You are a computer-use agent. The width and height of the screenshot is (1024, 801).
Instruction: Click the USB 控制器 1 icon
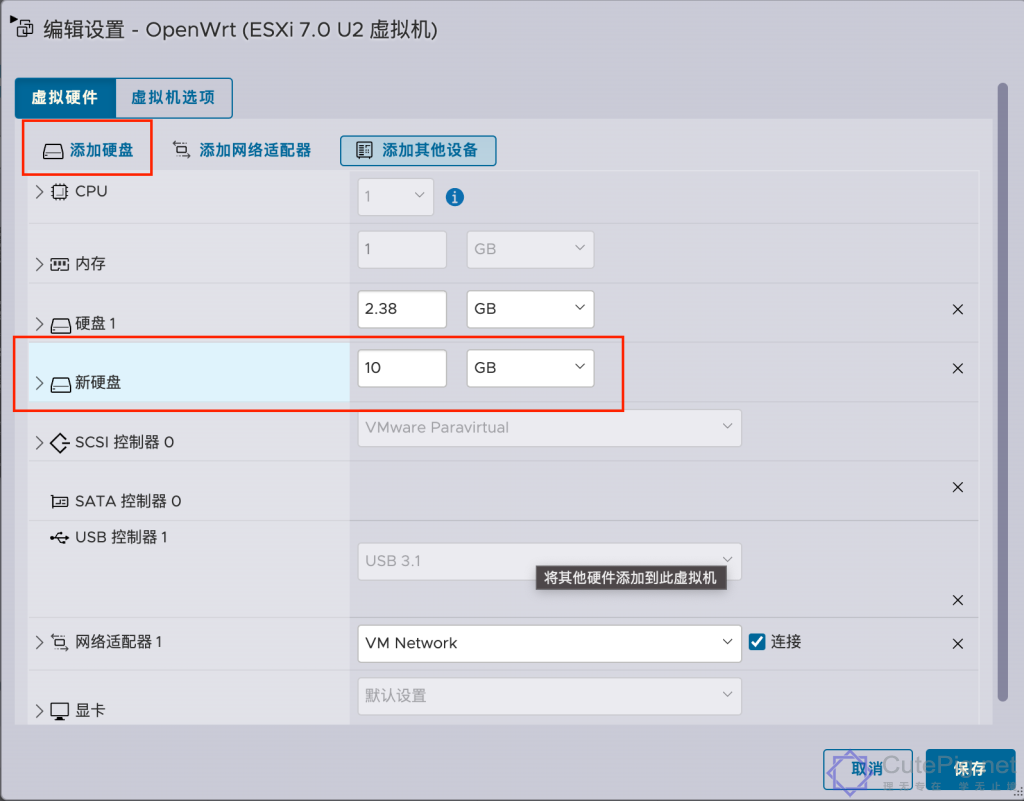coord(59,537)
